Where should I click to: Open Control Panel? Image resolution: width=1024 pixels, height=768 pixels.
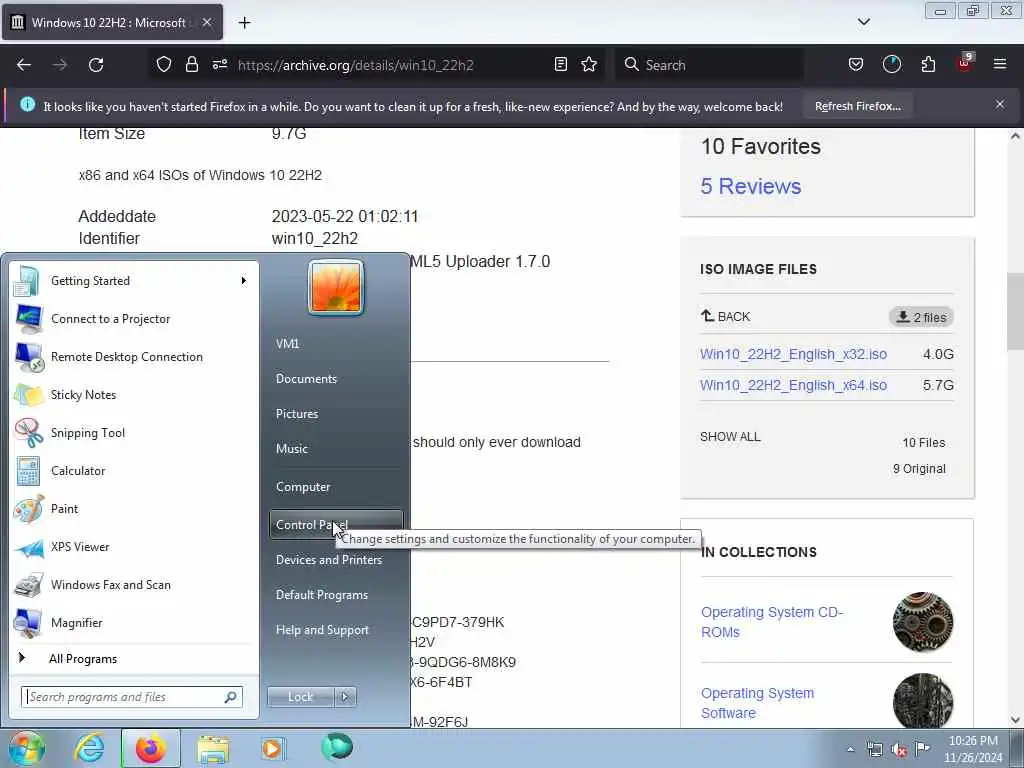pos(336,524)
